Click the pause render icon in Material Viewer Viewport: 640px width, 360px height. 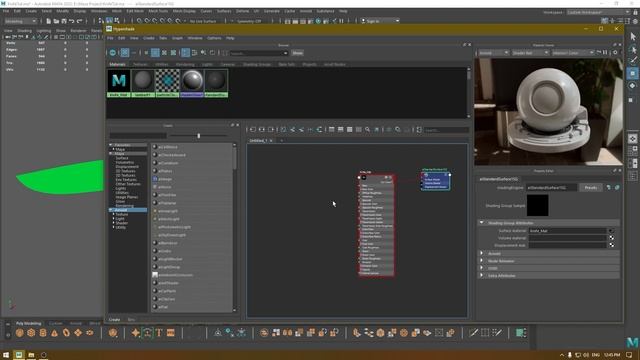coord(605,53)
